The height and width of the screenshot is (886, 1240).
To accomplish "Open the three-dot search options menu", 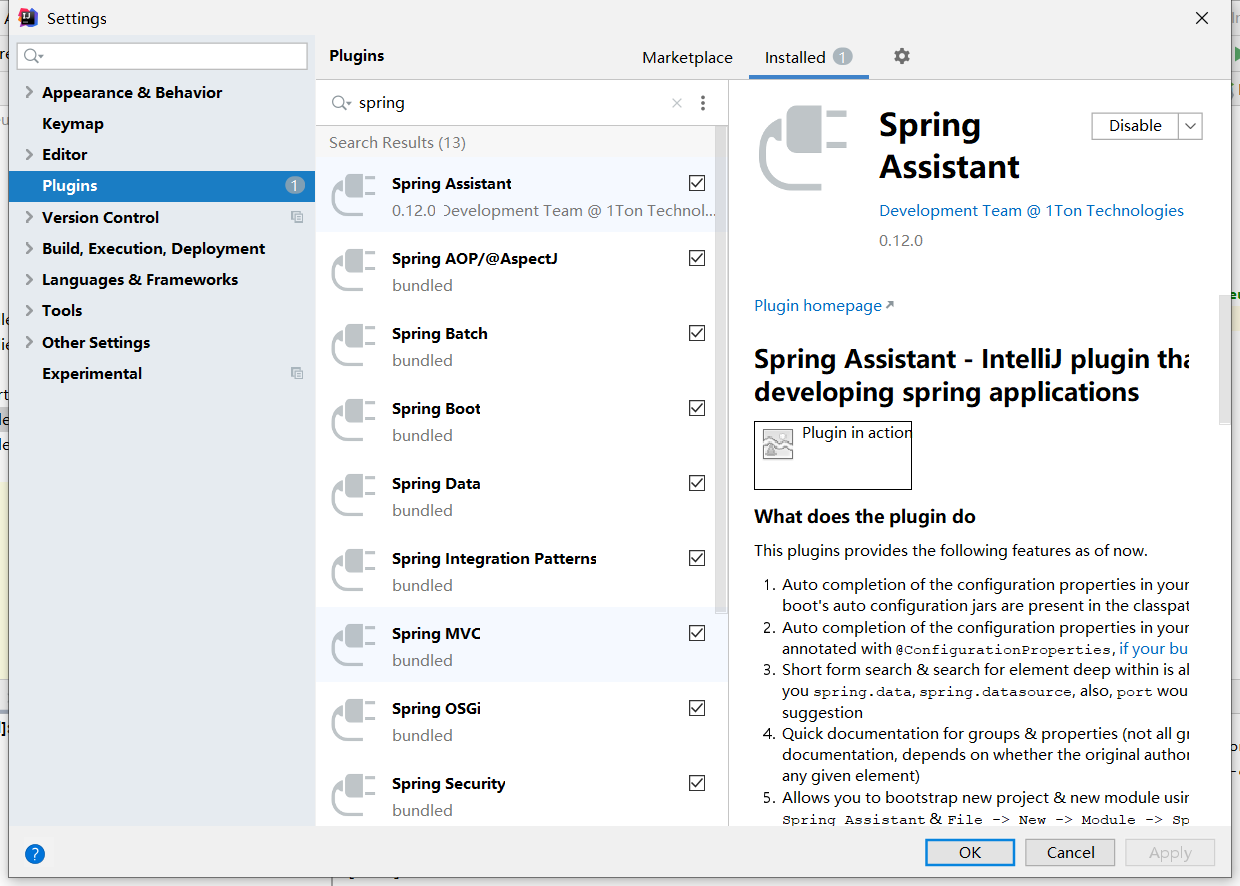I will pyautogui.click(x=703, y=103).
